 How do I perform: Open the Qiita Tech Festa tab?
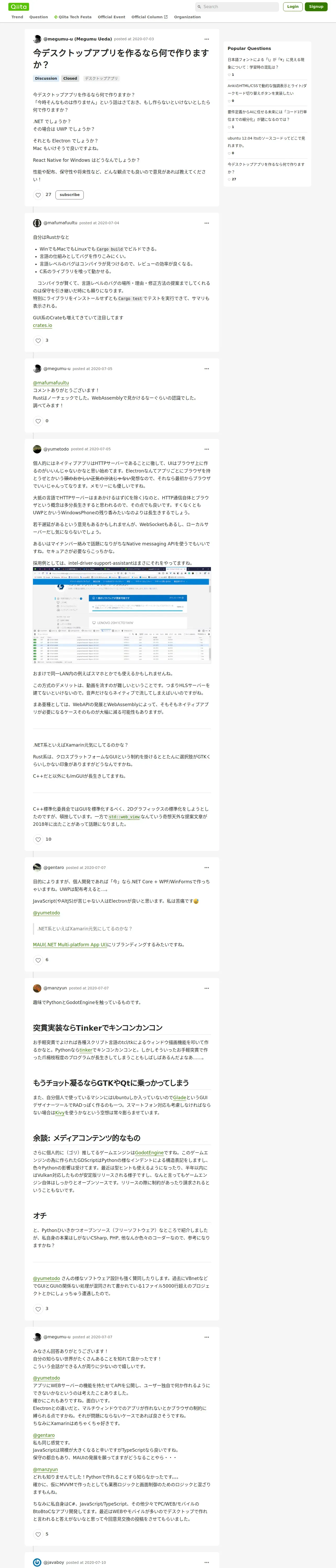click(72, 17)
